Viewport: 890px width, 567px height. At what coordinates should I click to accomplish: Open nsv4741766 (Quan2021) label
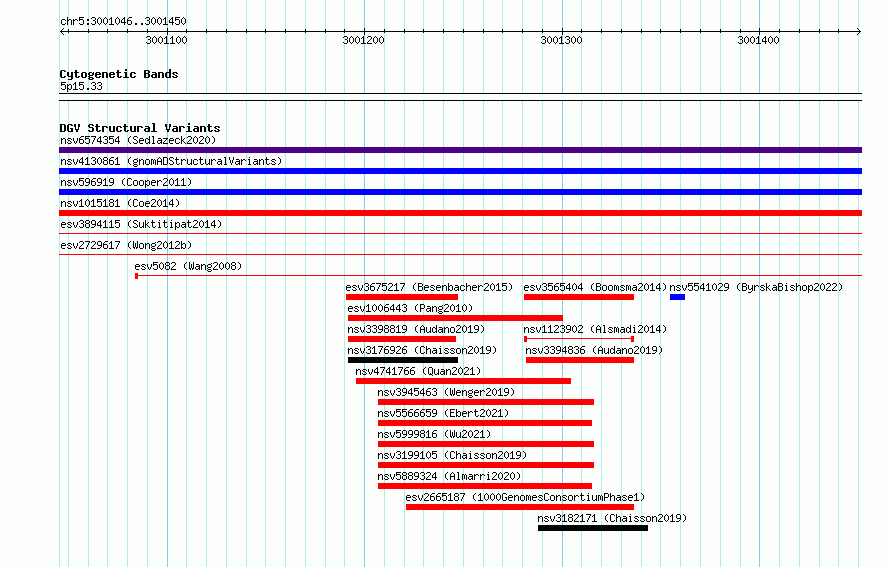point(418,371)
